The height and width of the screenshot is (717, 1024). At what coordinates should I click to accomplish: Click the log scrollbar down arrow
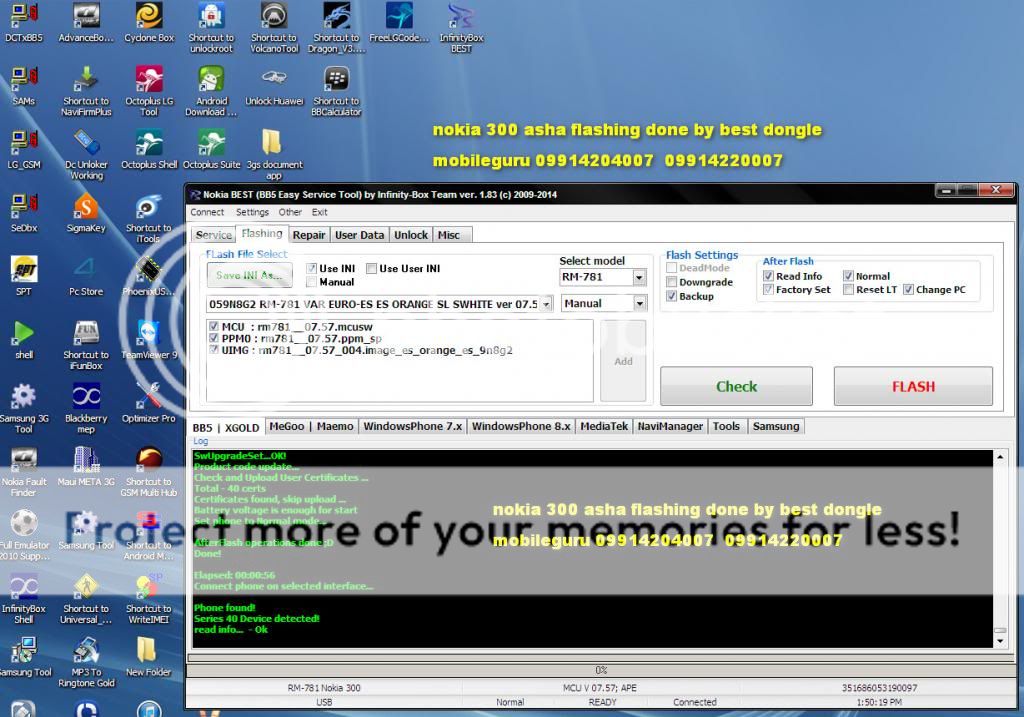(1000, 641)
